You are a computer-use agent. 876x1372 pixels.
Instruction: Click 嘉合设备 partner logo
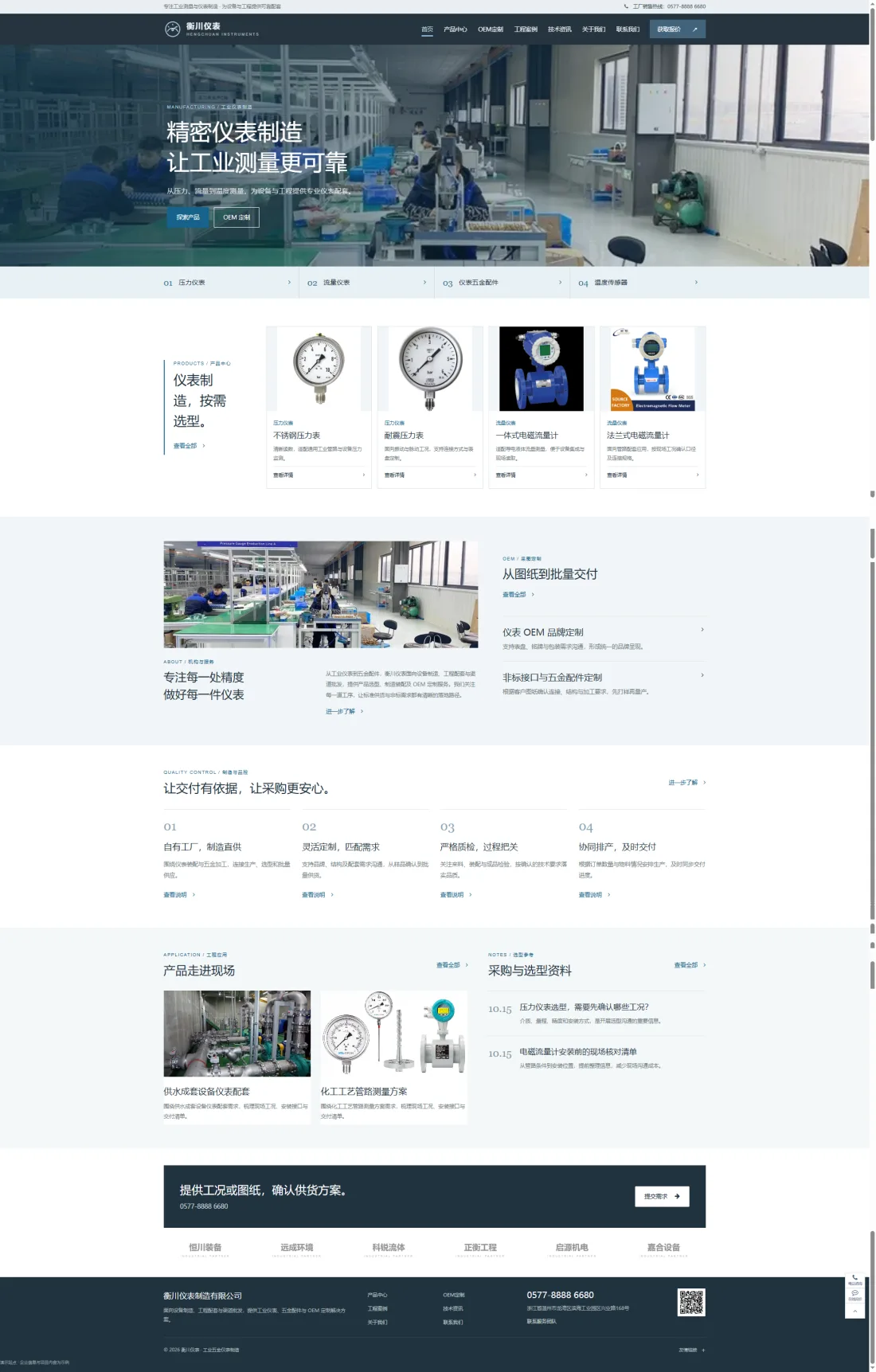(x=663, y=1249)
